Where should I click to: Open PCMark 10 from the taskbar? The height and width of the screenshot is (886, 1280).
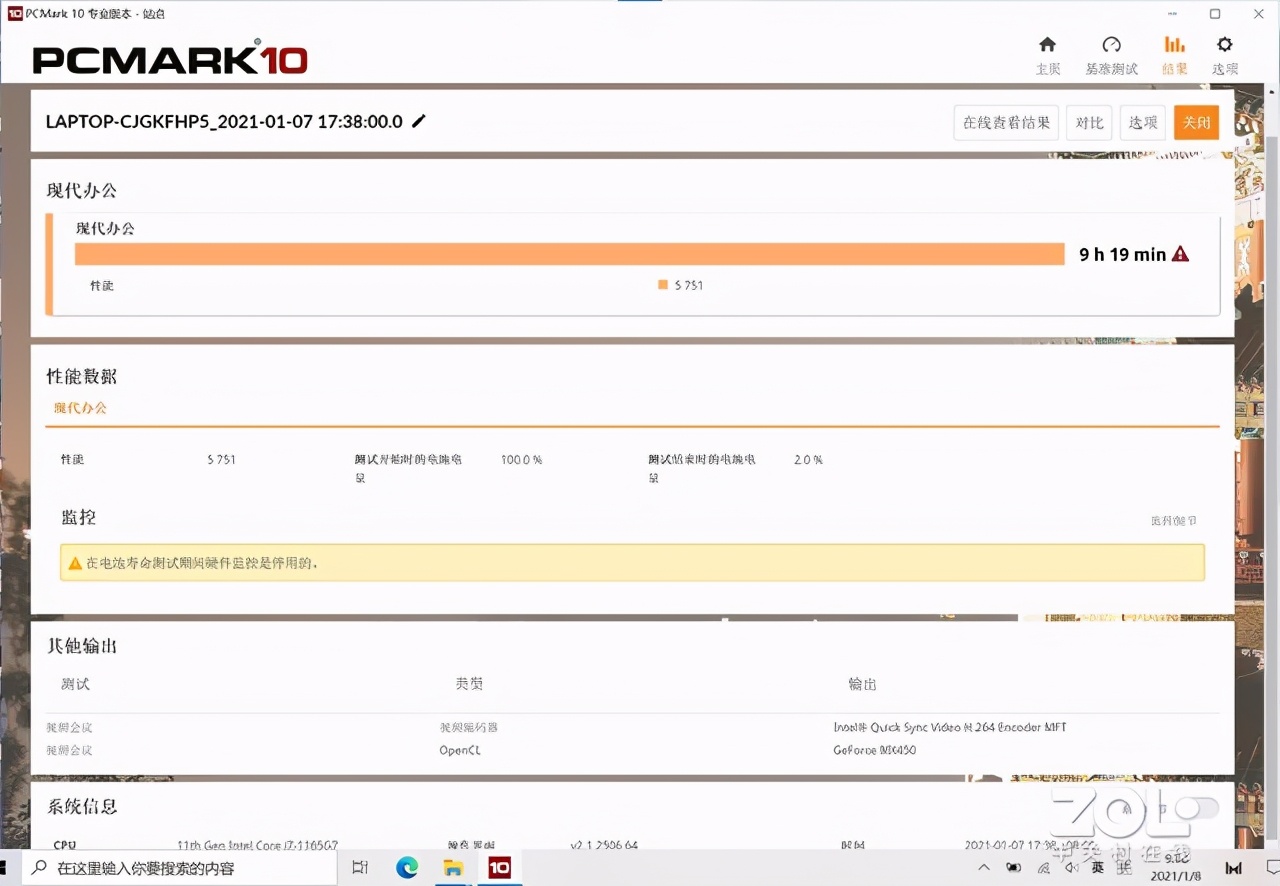tap(499, 867)
